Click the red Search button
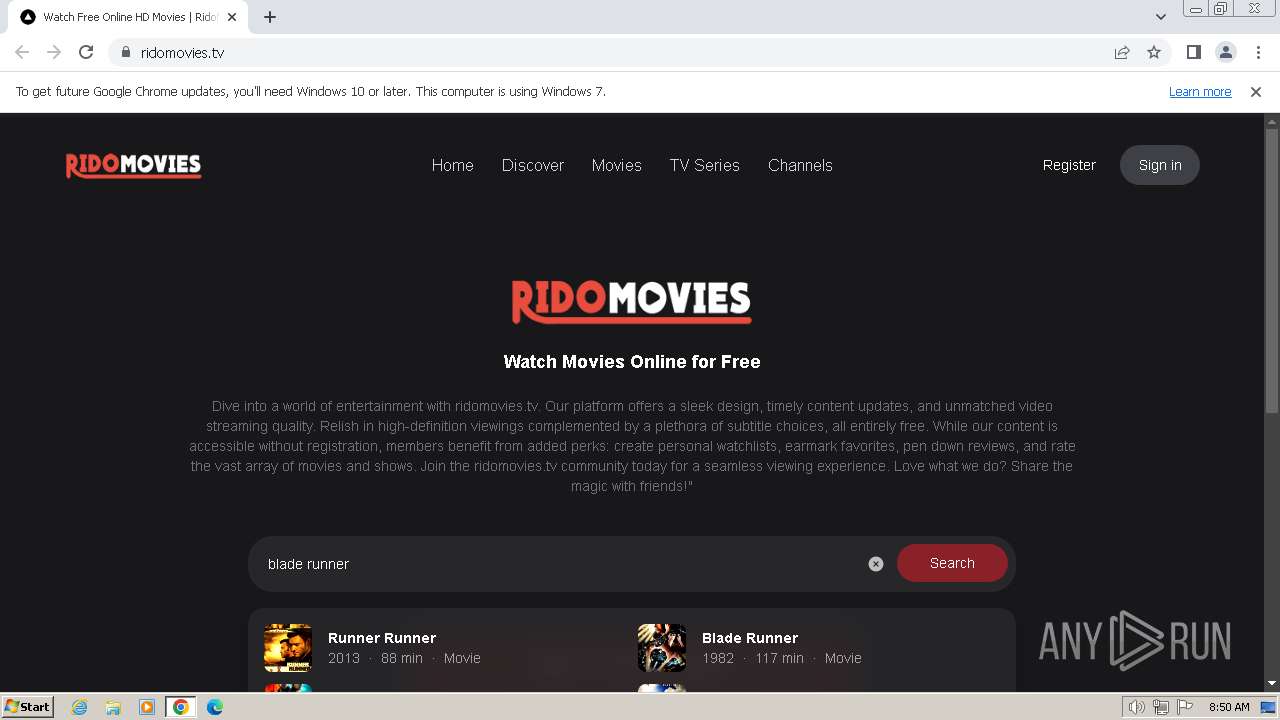Image resolution: width=1280 pixels, height=720 pixels. tap(952, 563)
